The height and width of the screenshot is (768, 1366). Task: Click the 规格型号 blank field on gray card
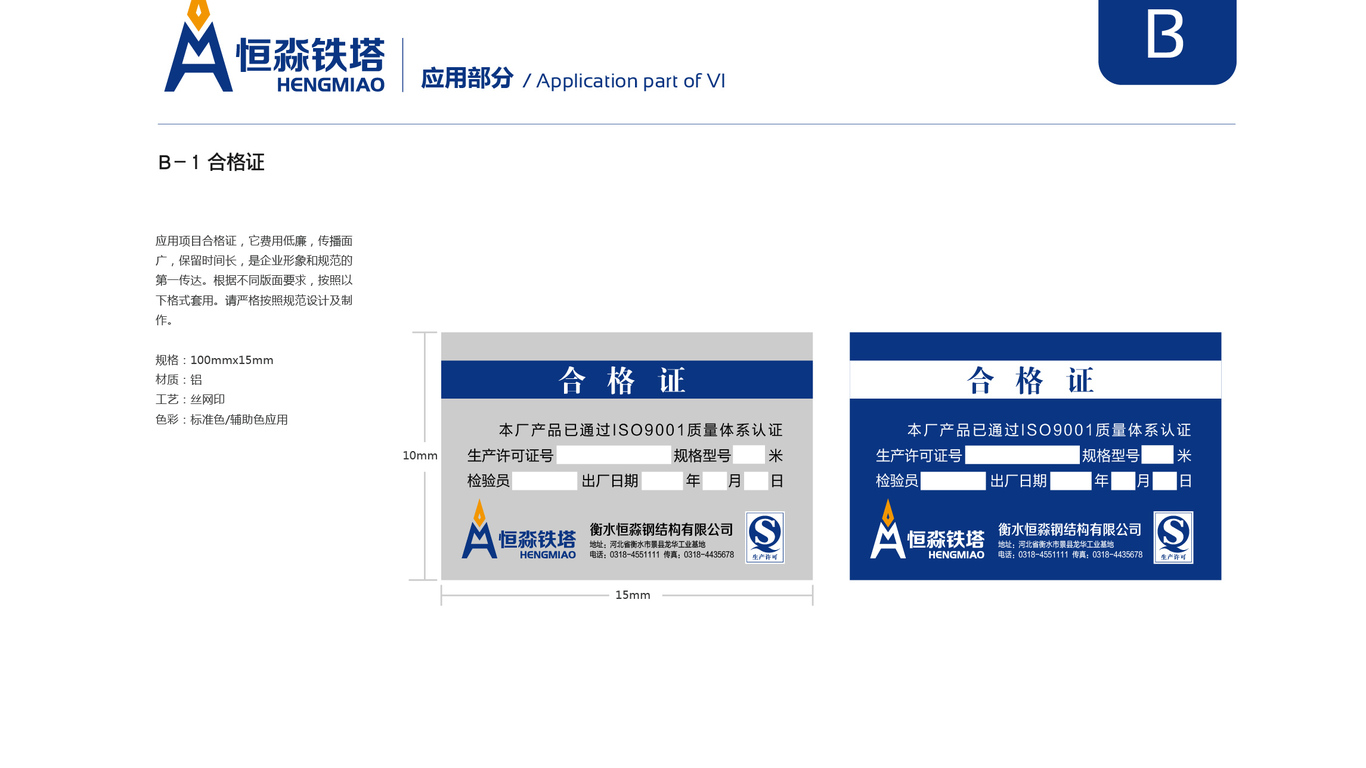[749, 455]
